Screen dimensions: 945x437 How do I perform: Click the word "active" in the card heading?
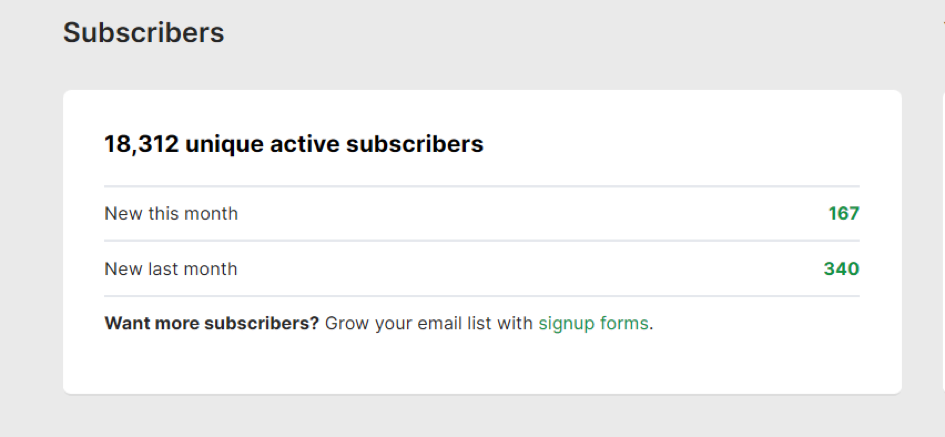(305, 144)
